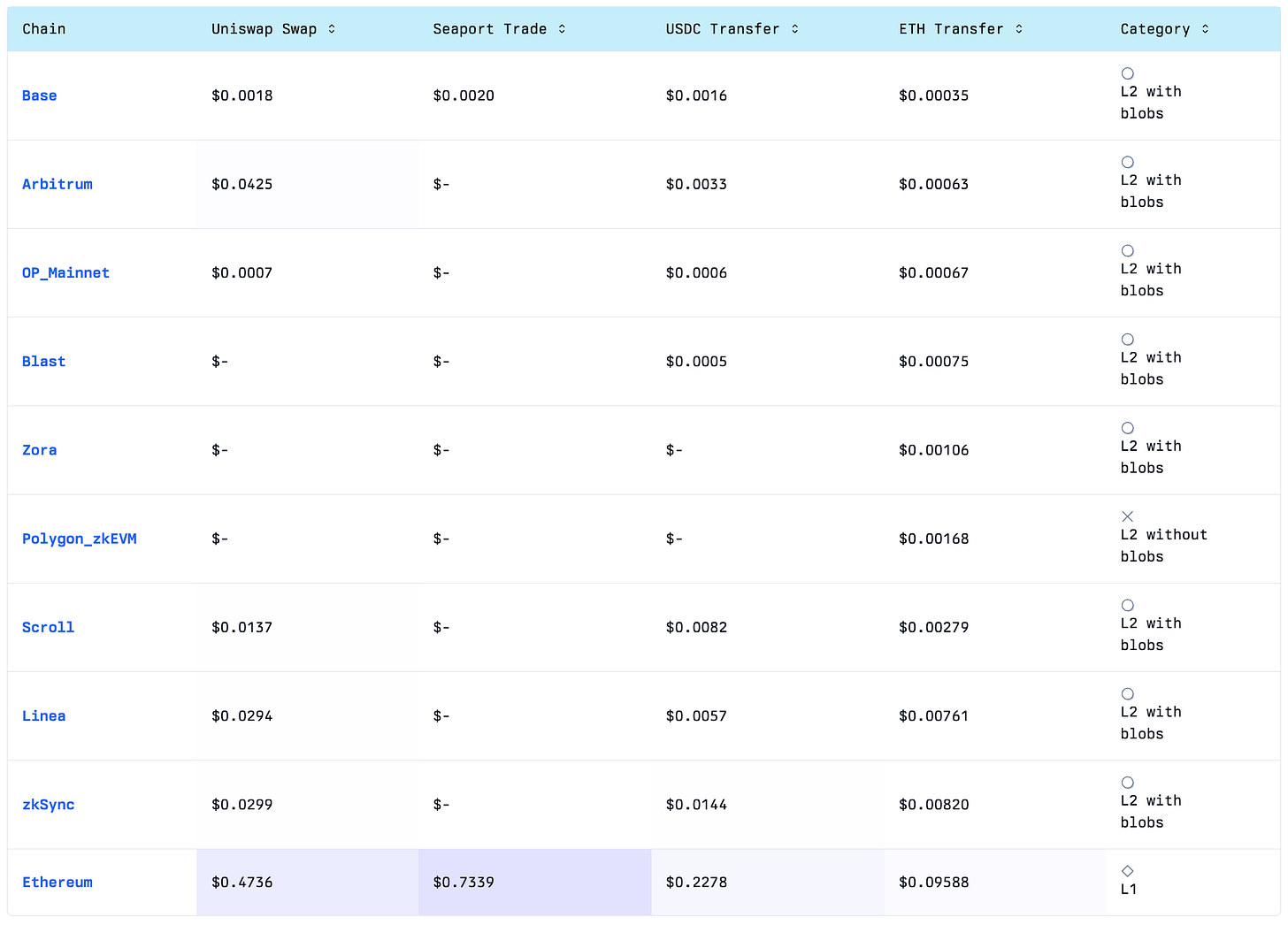1288x925 pixels.
Task: Select Base Uniswap Swap value $0.0018
Action: pos(242,96)
